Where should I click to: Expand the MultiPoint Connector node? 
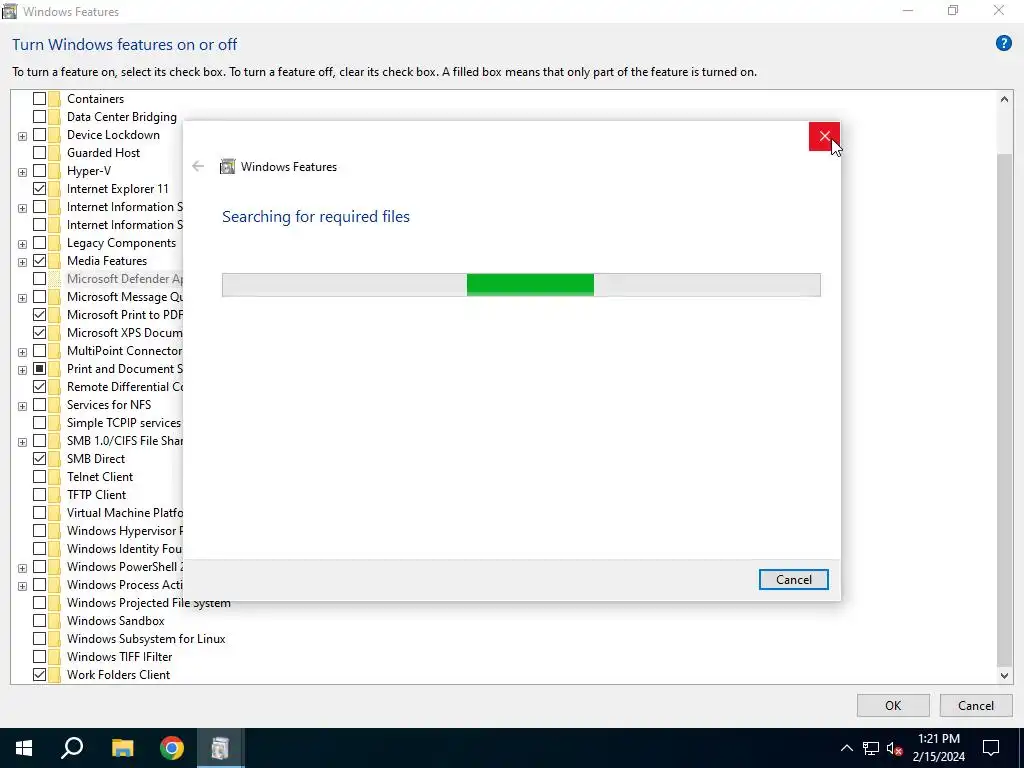22,352
